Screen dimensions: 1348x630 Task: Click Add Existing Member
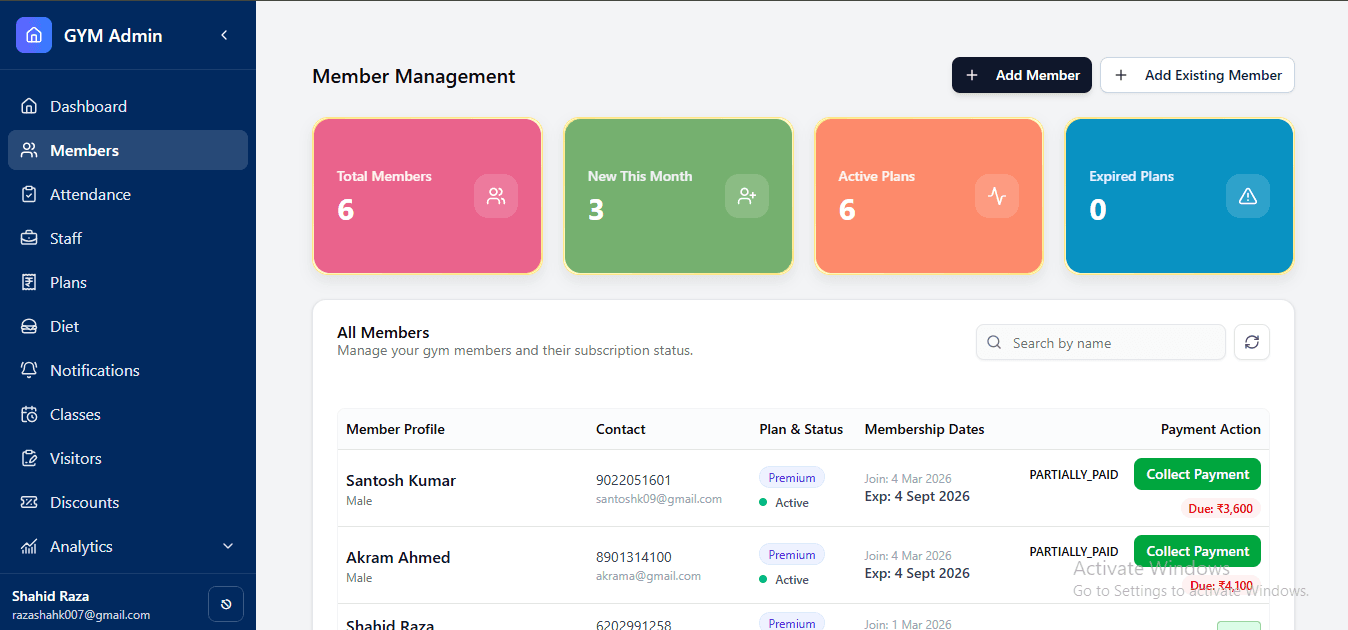(x=1197, y=75)
